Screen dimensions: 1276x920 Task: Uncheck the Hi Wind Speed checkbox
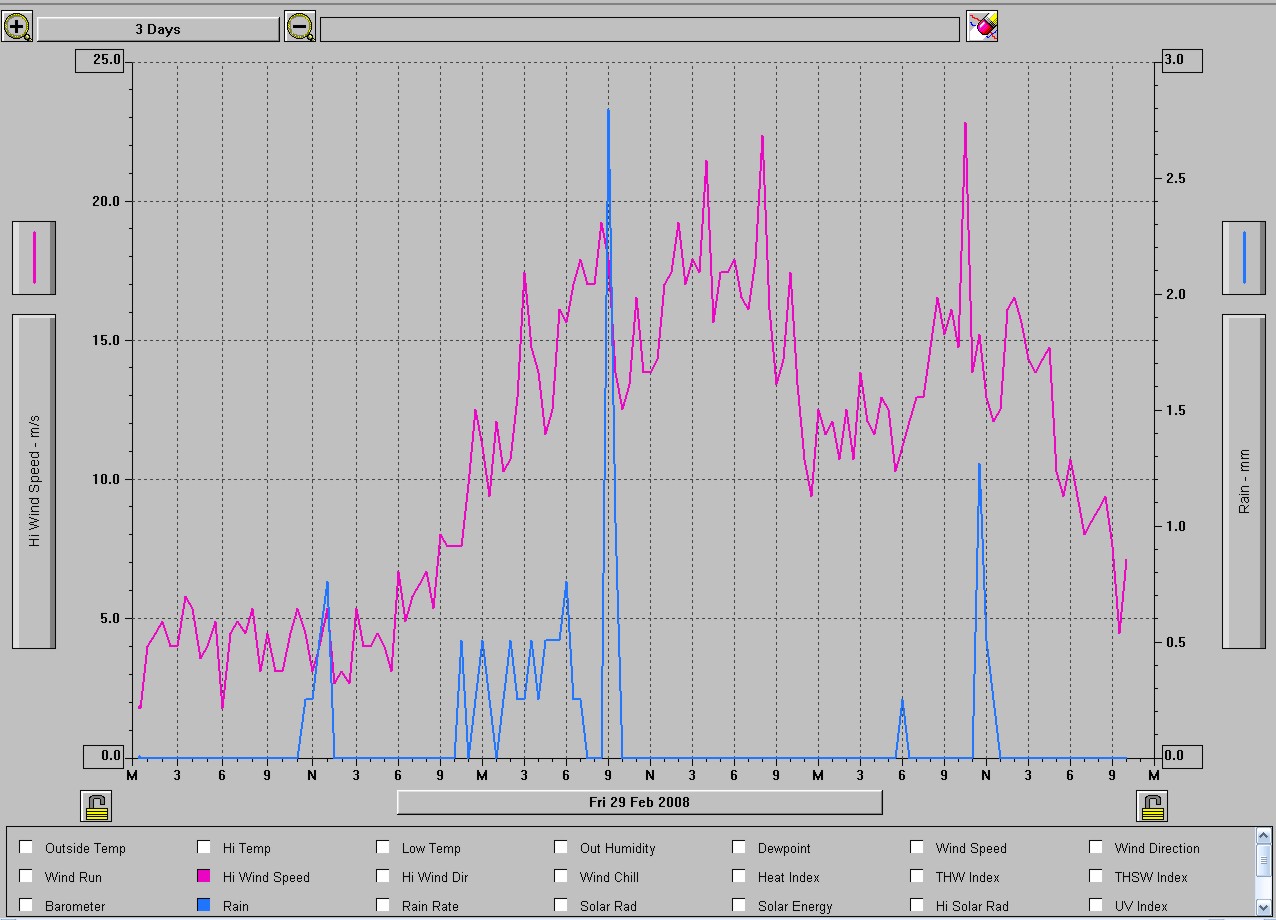click(x=205, y=876)
